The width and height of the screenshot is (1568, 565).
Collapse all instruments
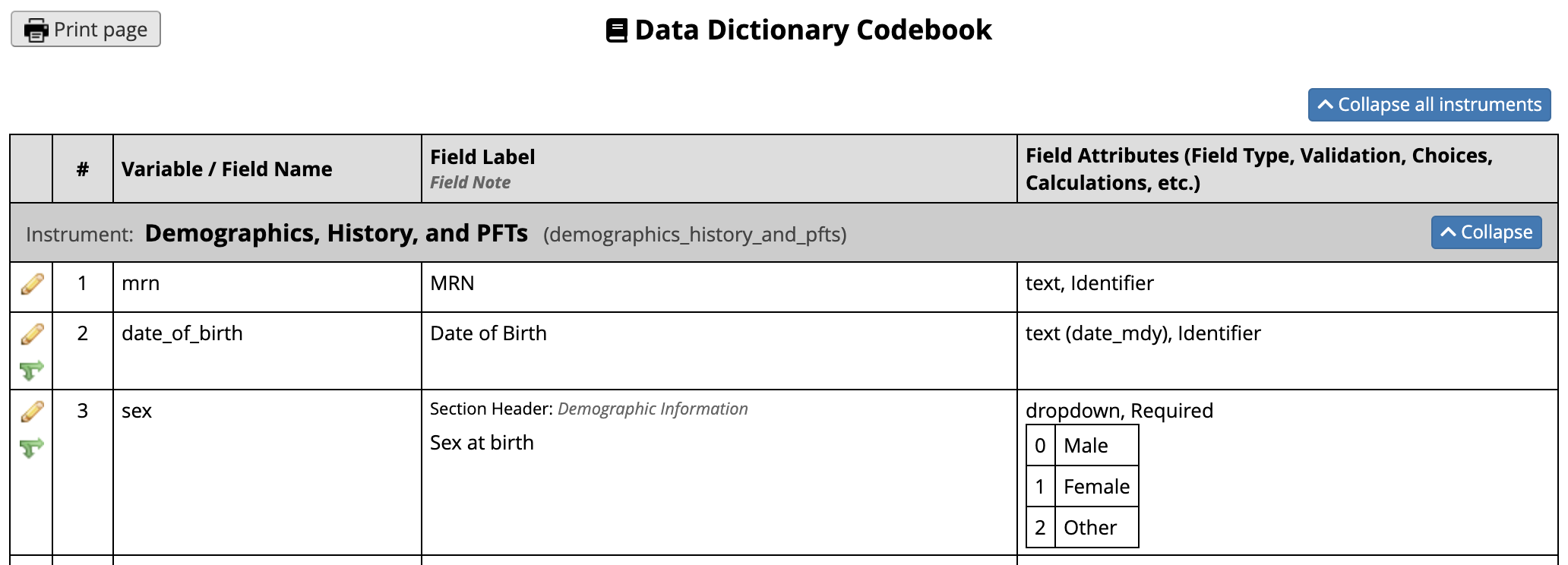coord(1429,105)
